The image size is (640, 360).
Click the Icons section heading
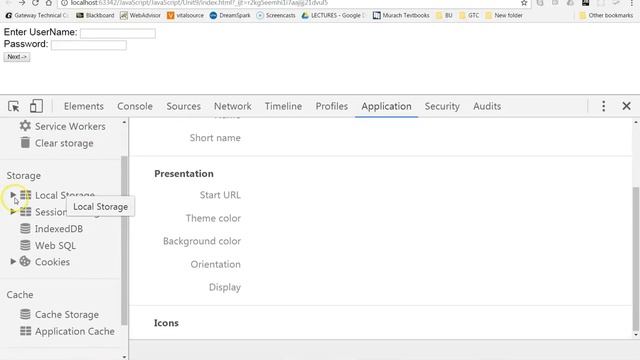166,323
